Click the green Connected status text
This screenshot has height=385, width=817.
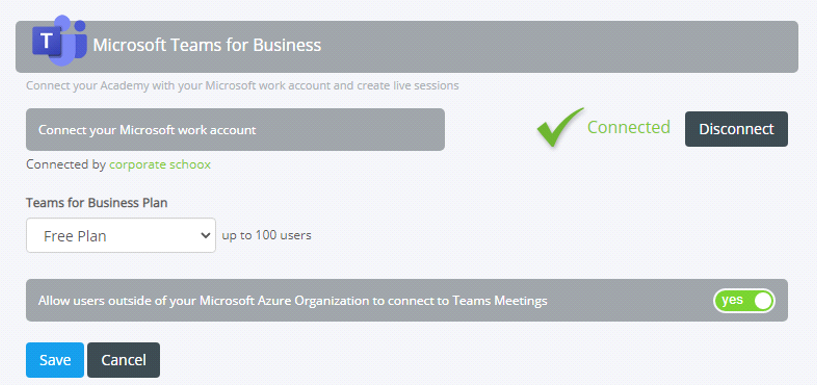click(629, 127)
